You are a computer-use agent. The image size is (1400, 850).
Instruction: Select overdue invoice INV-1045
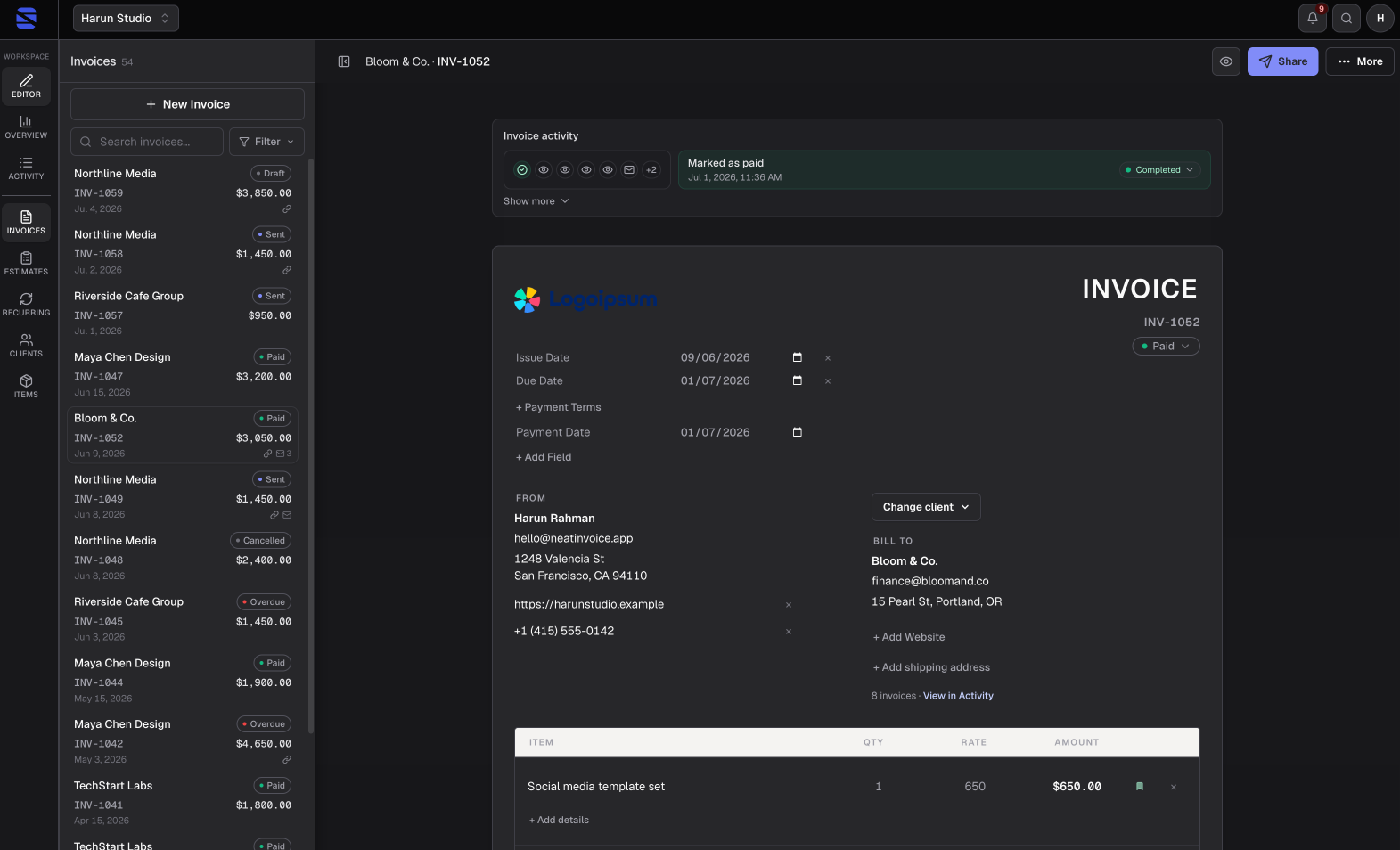coord(183,619)
